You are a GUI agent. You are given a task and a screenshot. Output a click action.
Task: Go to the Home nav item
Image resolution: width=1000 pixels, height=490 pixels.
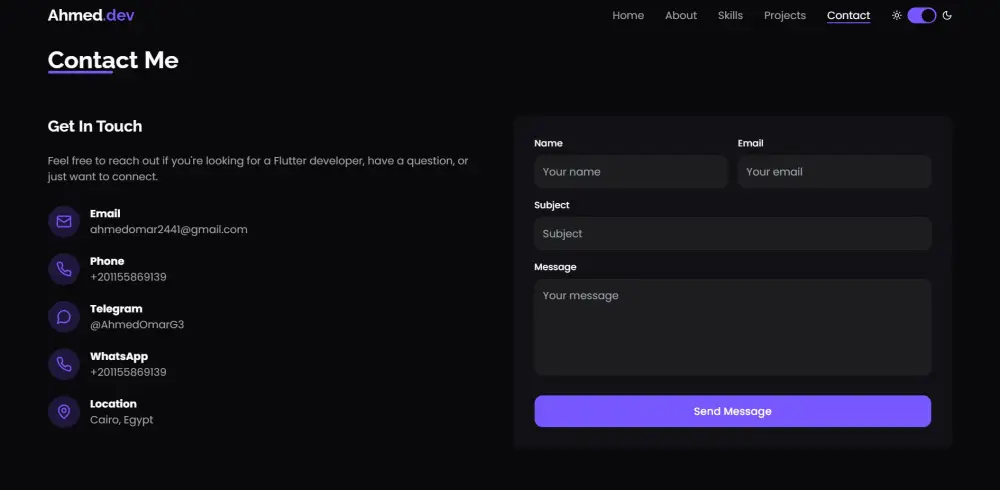point(628,16)
